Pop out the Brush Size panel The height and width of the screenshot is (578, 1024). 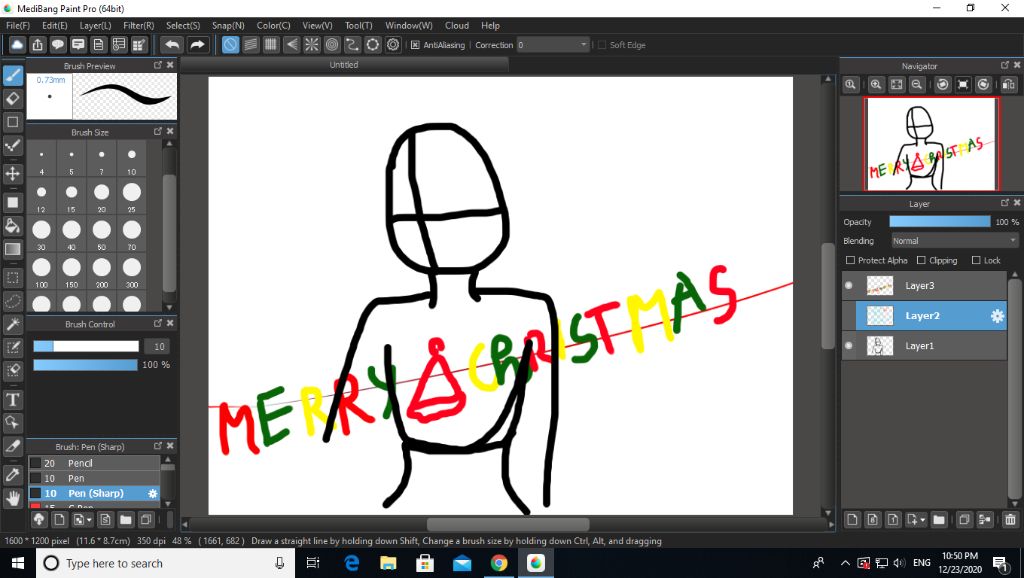click(x=157, y=131)
